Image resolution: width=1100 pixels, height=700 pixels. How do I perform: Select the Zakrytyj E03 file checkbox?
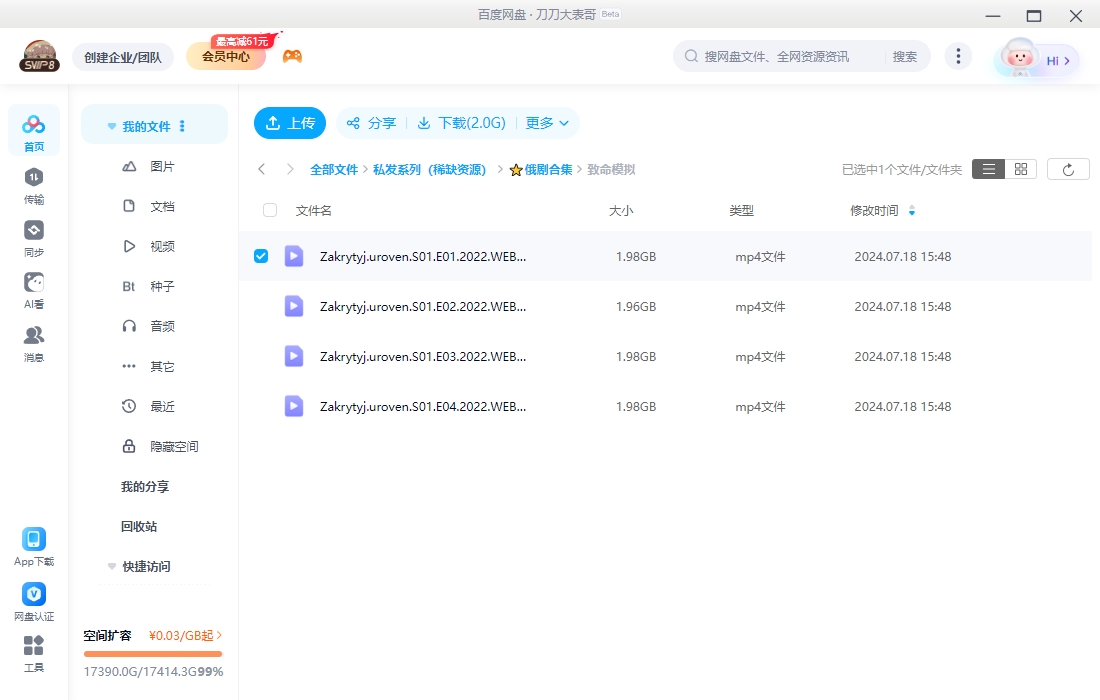(x=261, y=356)
